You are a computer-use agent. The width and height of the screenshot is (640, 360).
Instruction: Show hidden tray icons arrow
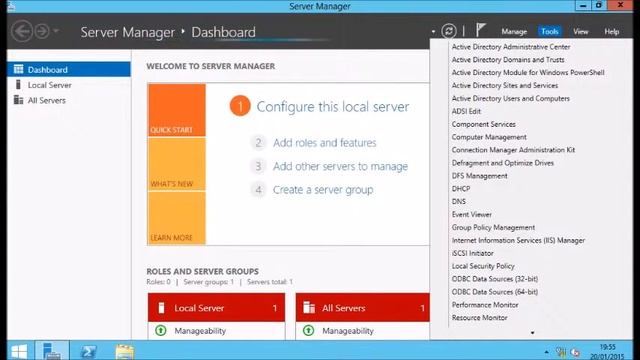click(x=547, y=352)
